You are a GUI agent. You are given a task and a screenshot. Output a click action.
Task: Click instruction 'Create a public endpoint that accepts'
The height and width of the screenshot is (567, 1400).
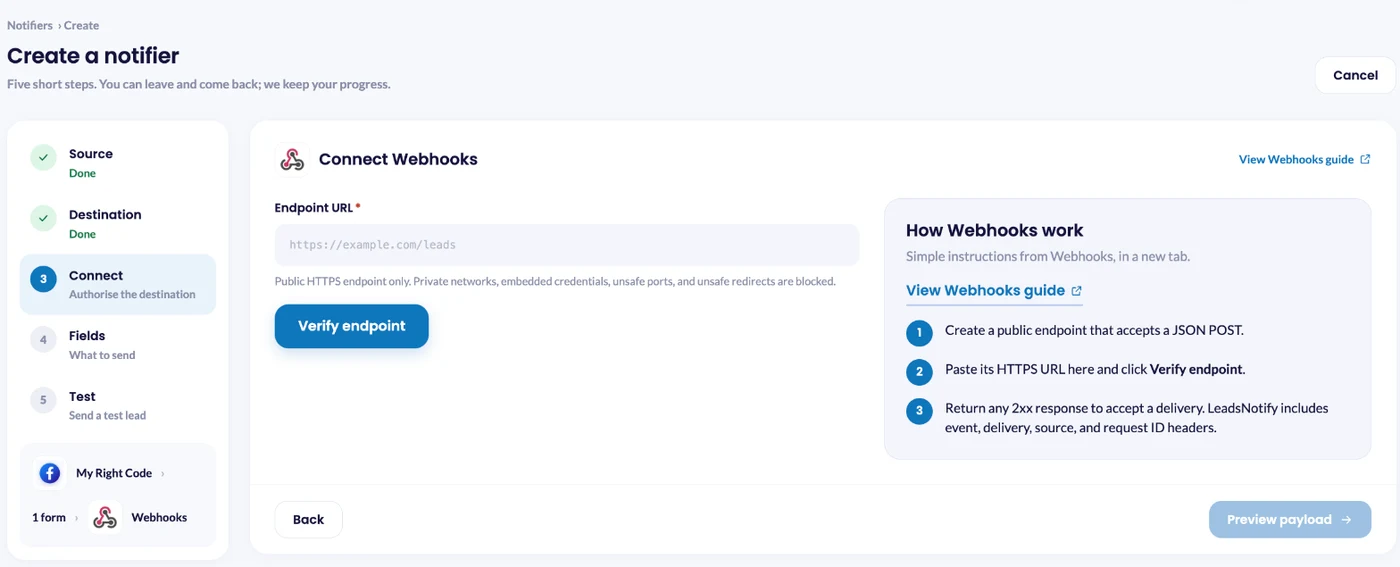[x=1094, y=330]
